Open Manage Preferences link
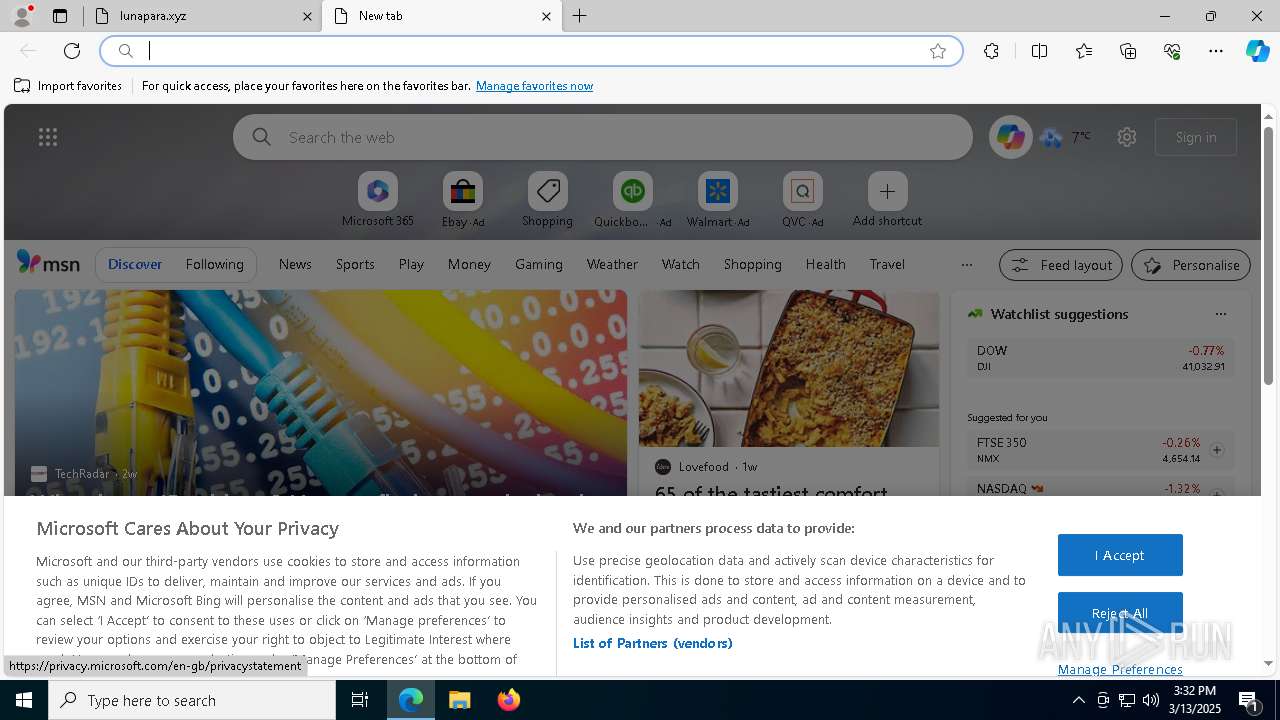 [x=1120, y=669]
